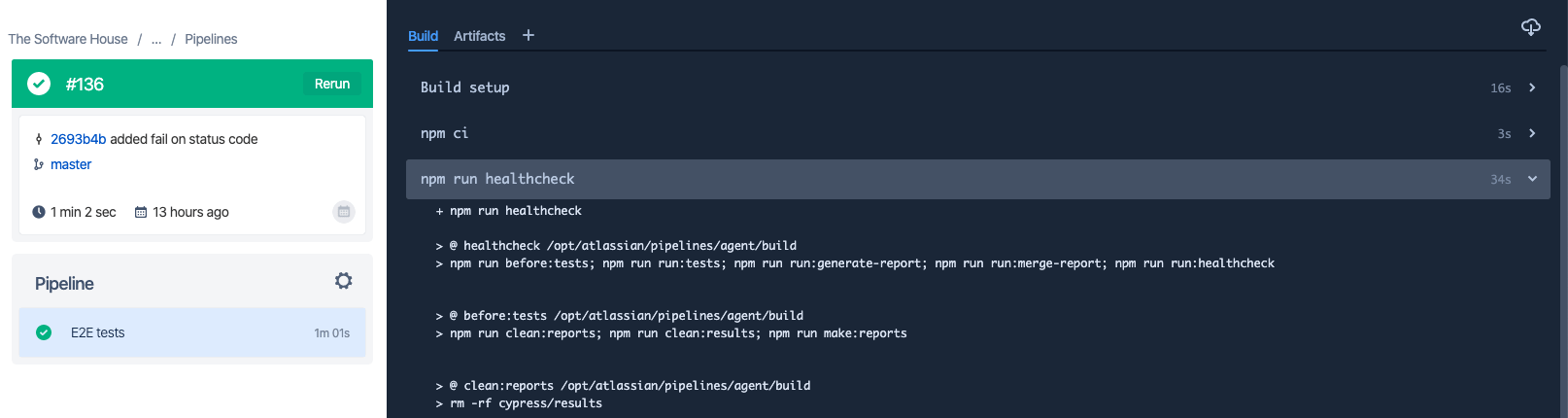Click the plus icon next to Artifacts

(528, 35)
